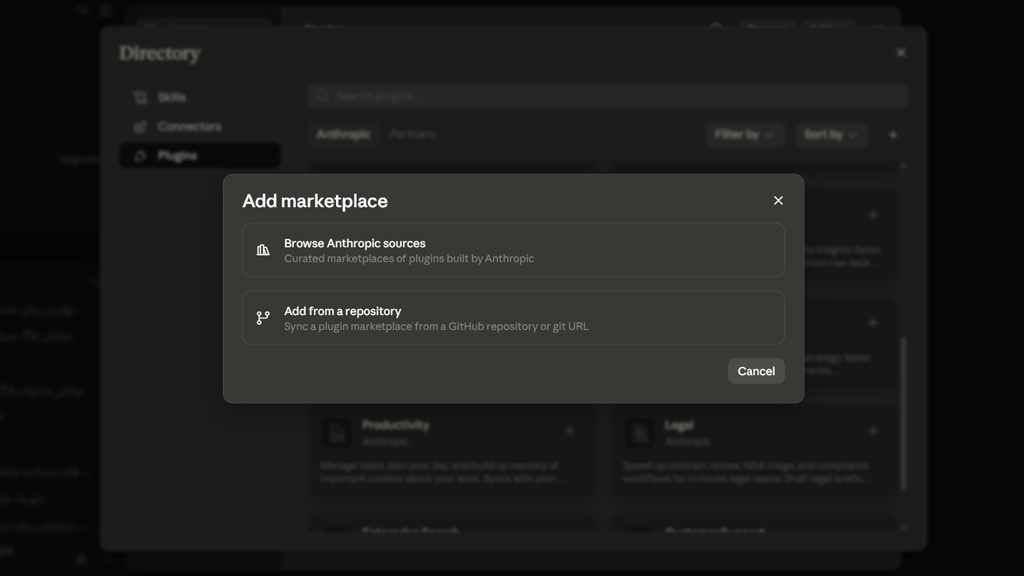Image resolution: width=1024 pixels, height=576 pixels.
Task: Click the Skills sidebar icon
Action: (140, 97)
